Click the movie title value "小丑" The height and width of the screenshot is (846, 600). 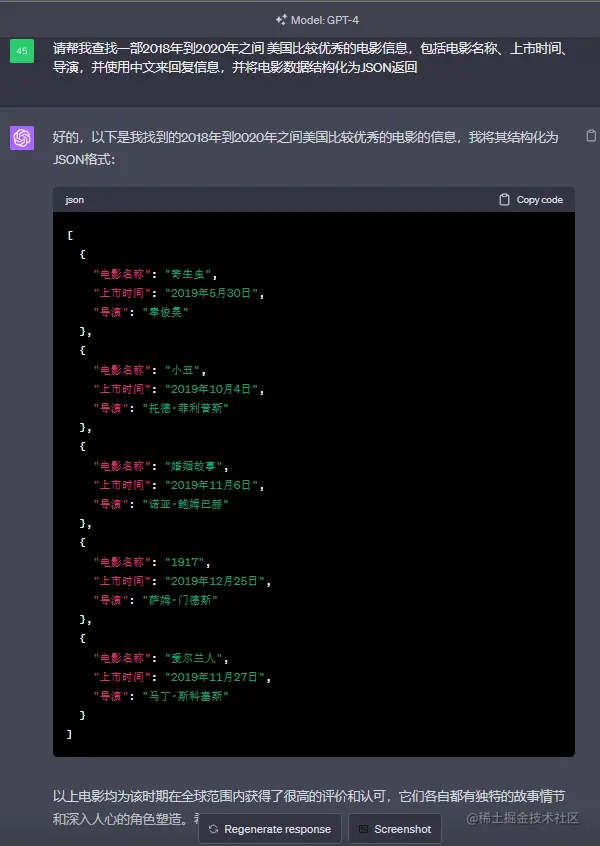[182, 370]
